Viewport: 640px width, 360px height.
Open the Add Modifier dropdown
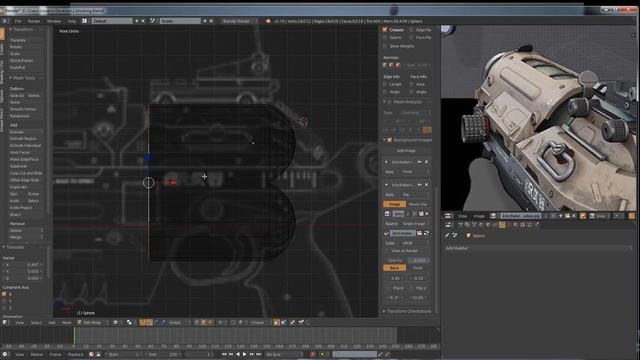538,248
